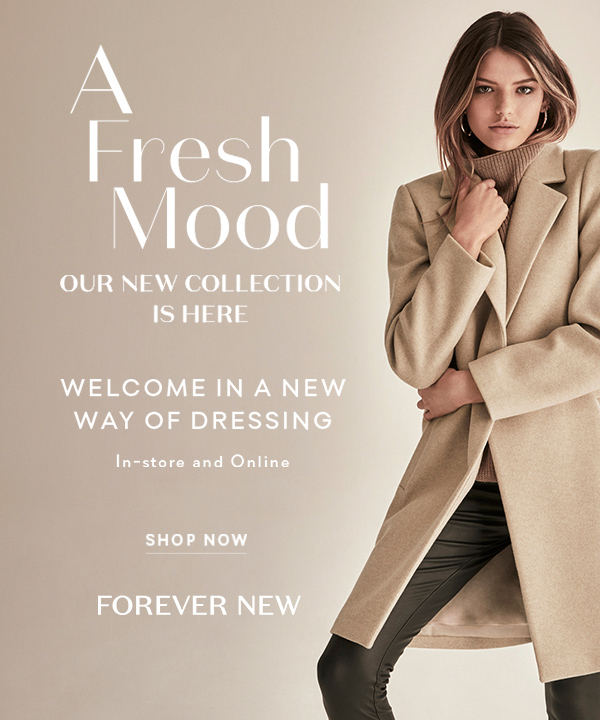This screenshot has width=600, height=720.
Task: Click the large letter A in the headline
Action: pyautogui.click(x=101, y=80)
